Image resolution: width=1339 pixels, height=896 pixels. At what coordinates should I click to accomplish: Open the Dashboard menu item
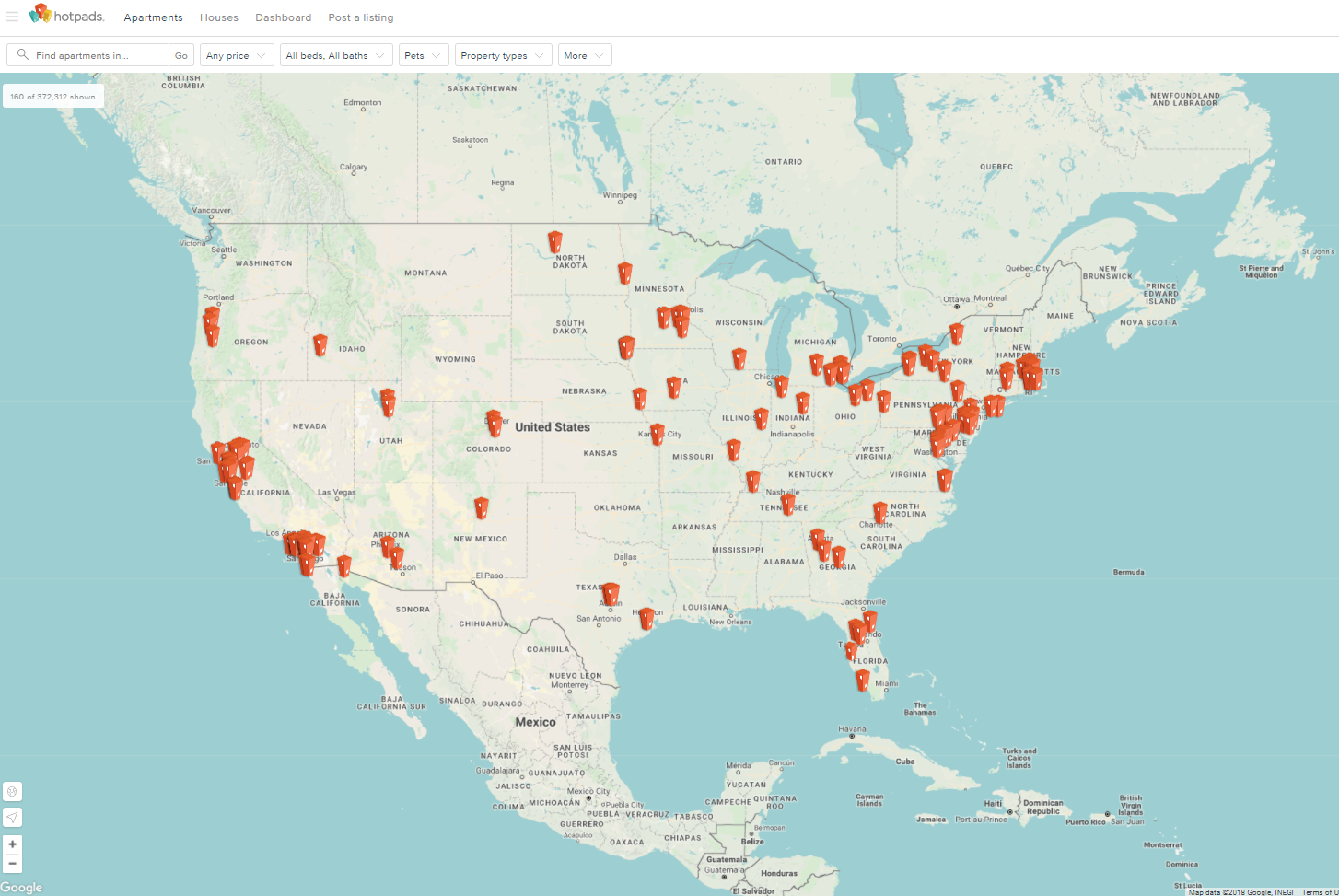(x=283, y=17)
